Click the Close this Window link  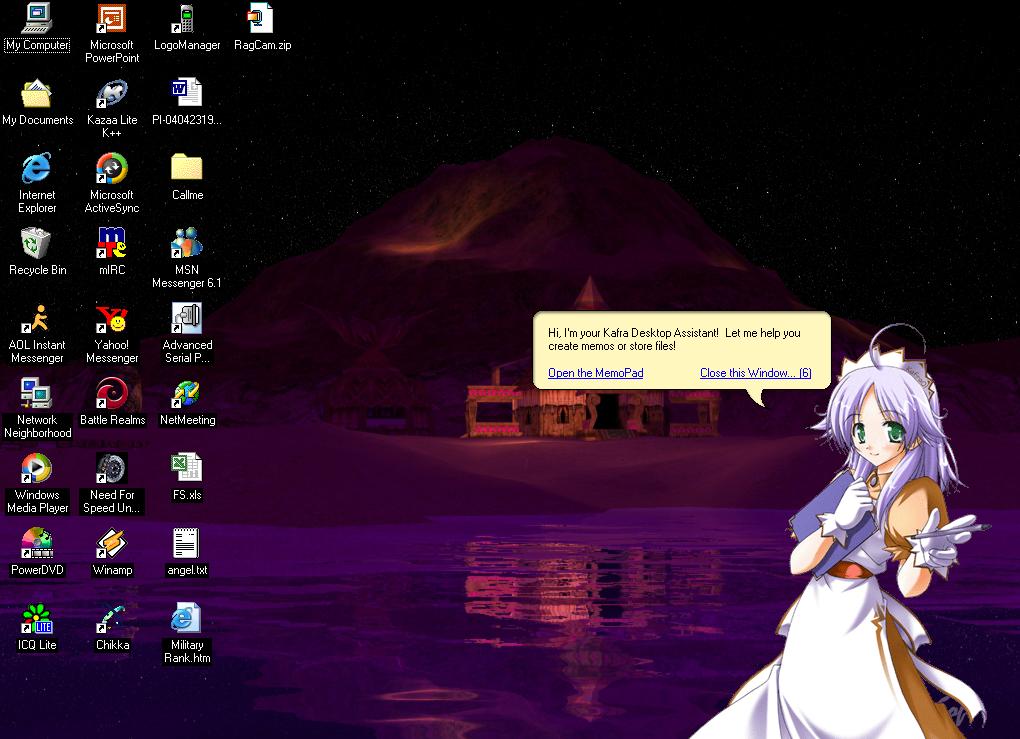pyautogui.click(x=755, y=373)
